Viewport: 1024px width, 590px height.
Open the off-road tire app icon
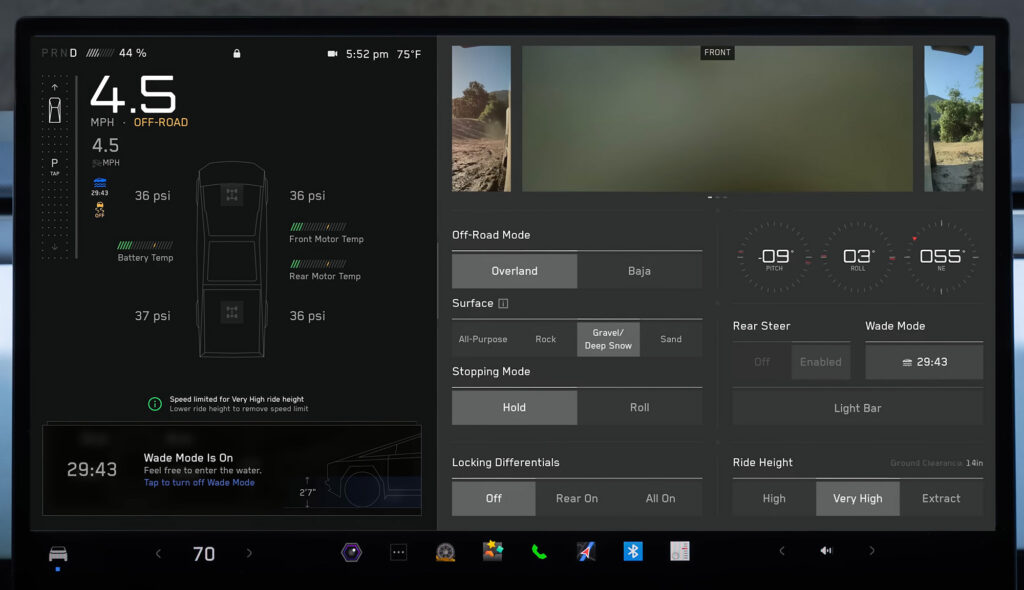click(x=445, y=552)
